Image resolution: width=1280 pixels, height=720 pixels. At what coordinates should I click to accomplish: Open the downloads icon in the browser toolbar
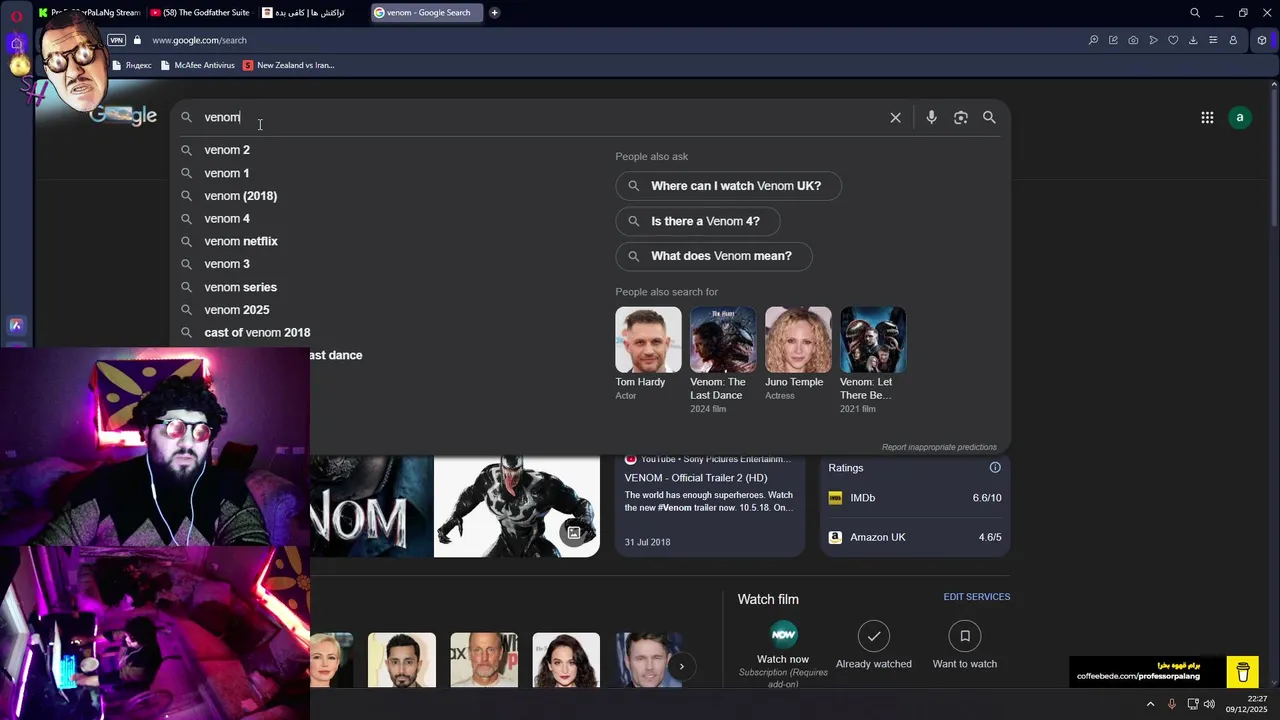click(1193, 40)
